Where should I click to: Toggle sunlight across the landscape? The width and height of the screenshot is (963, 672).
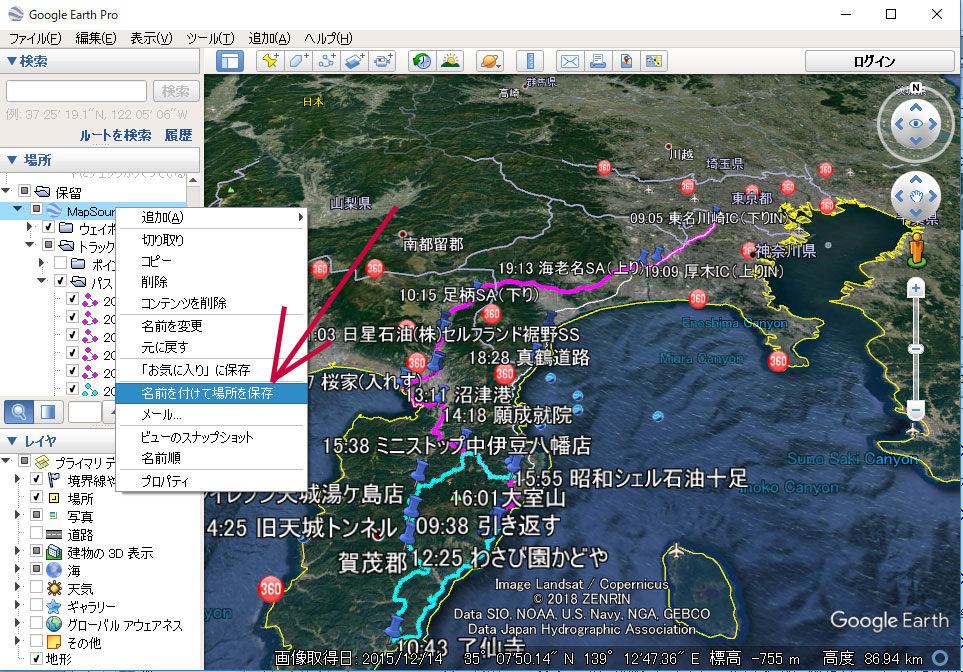(x=450, y=61)
